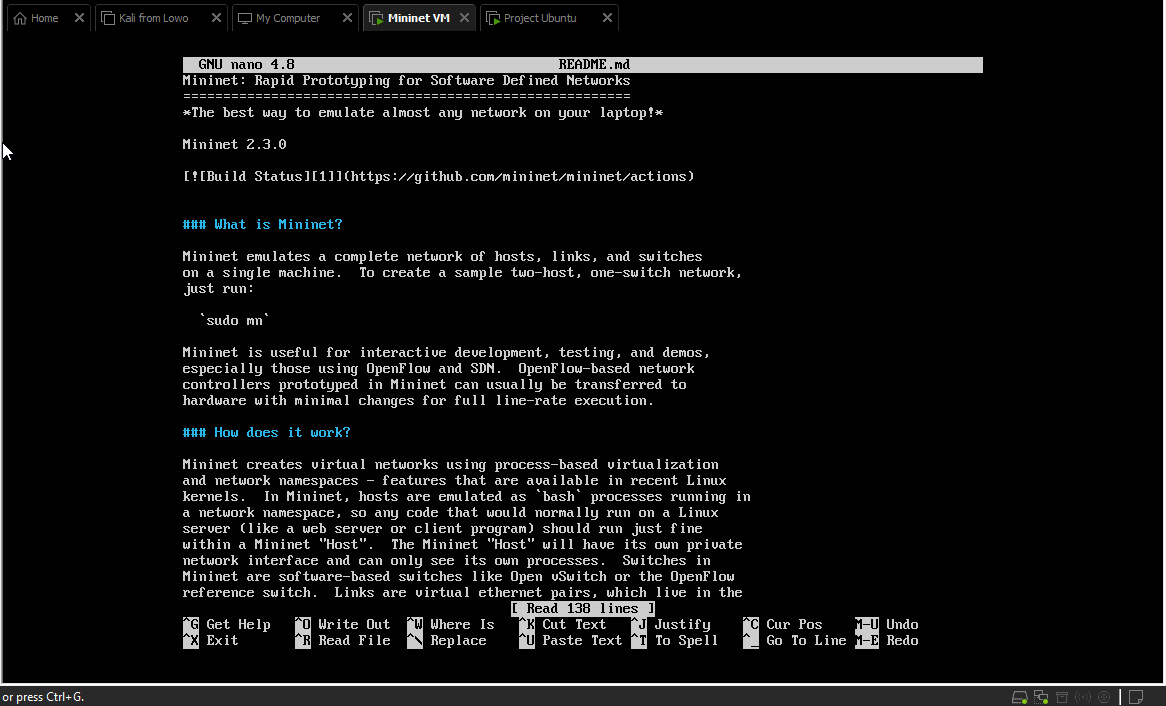This screenshot has width=1166, height=706.
Task: Click the '### What is Mininet?' heading
Action: (262, 225)
